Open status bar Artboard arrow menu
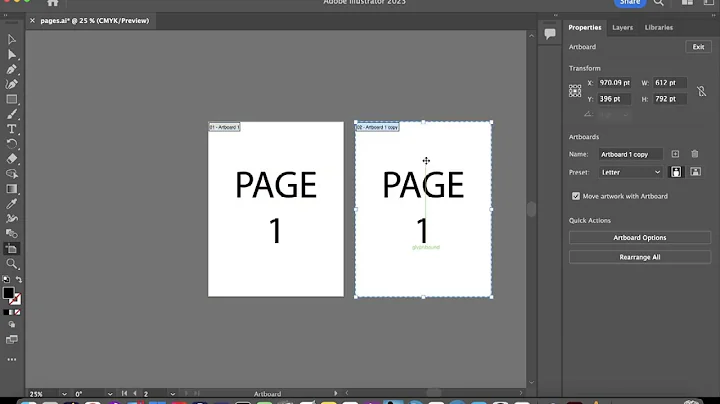Screen dimensions: 720x404 [x=336, y=393]
